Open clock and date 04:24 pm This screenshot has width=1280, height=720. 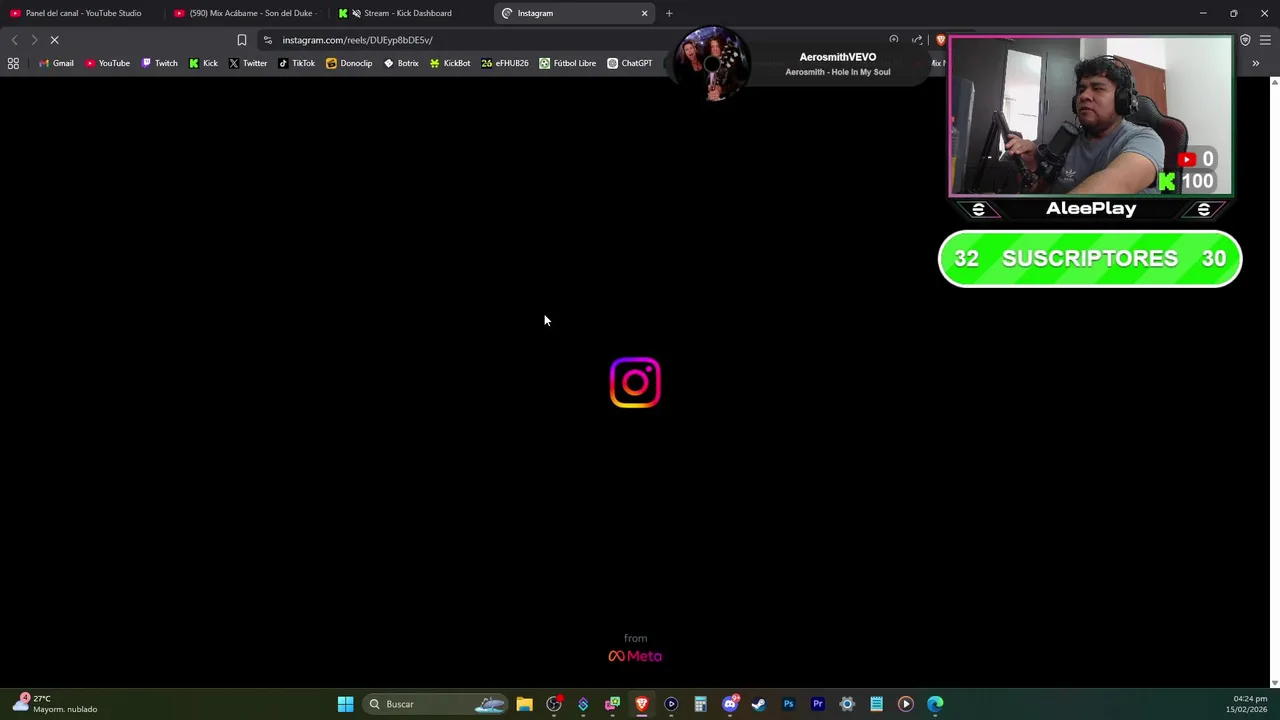[x=1247, y=704]
